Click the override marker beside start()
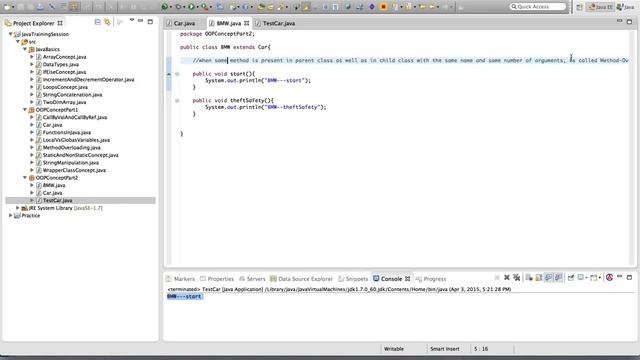This screenshot has height=360, width=640. (x=169, y=74)
